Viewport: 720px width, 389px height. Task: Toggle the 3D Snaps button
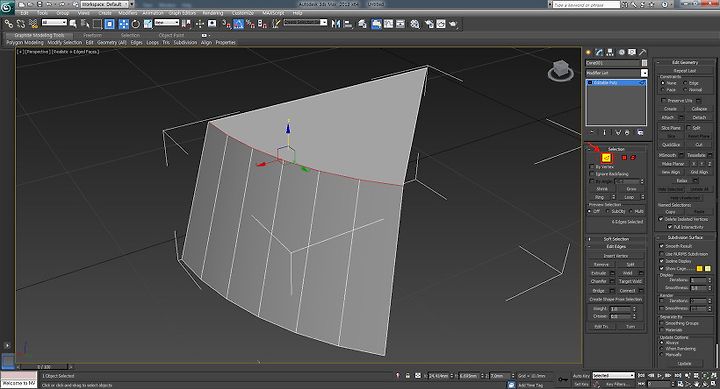(x=226, y=24)
